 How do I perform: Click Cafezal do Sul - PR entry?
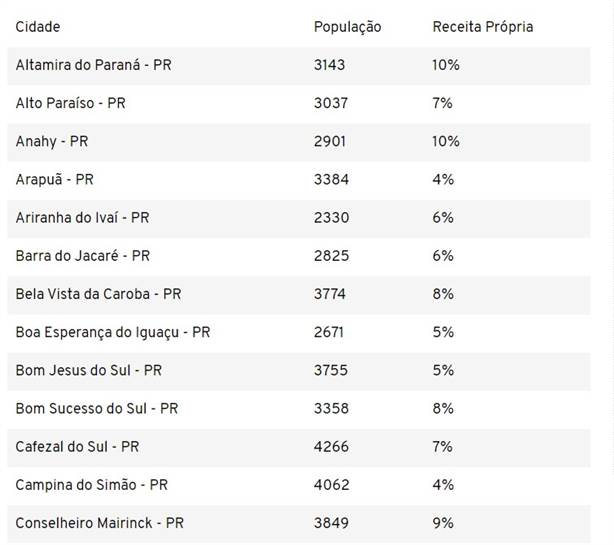[x=77, y=447]
